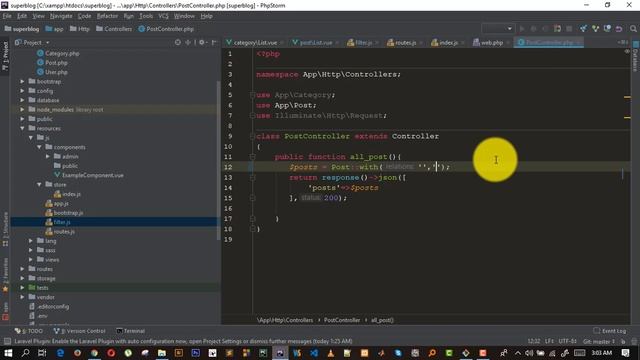This screenshot has width=640, height=360.
Task: Toggle fold on class PostController line
Action: [252, 136]
